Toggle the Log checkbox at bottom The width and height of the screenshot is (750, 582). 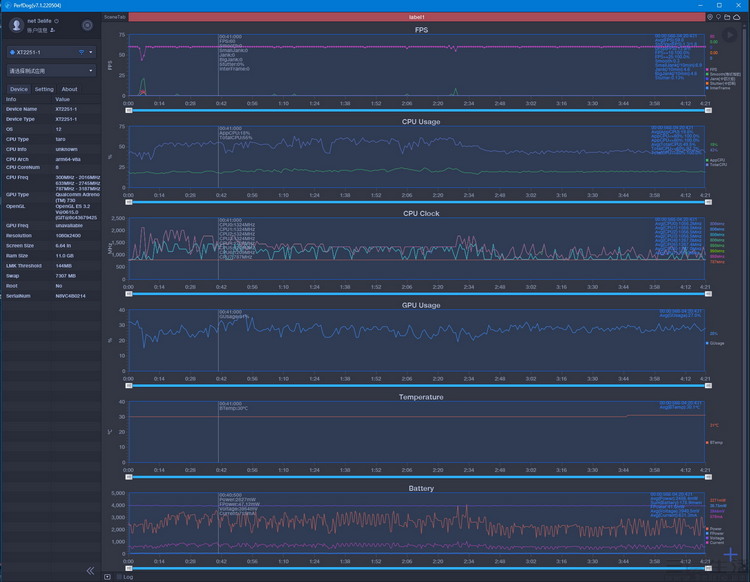click(x=120, y=577)
